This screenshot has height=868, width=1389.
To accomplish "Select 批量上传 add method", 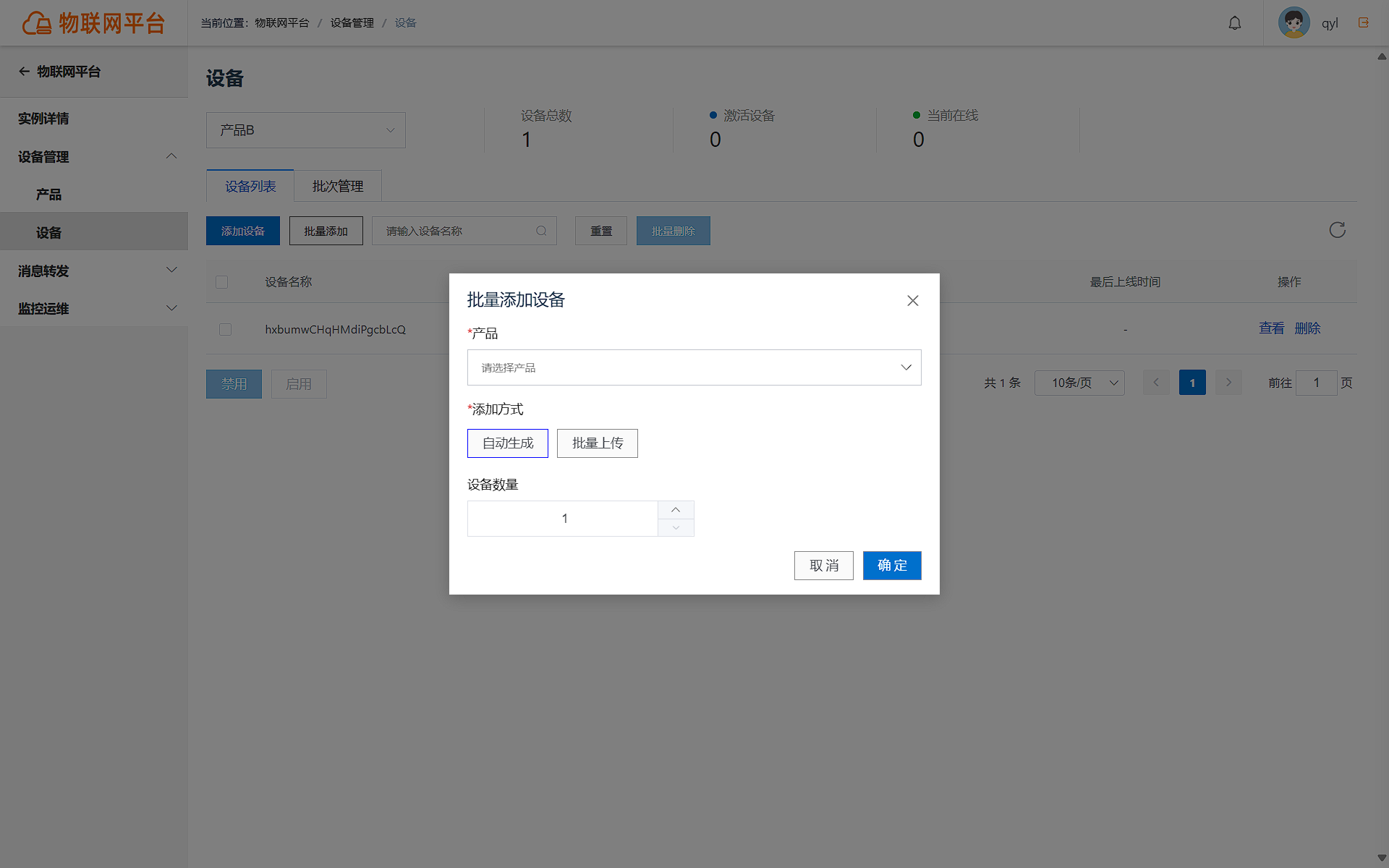I will click(598, 443).
